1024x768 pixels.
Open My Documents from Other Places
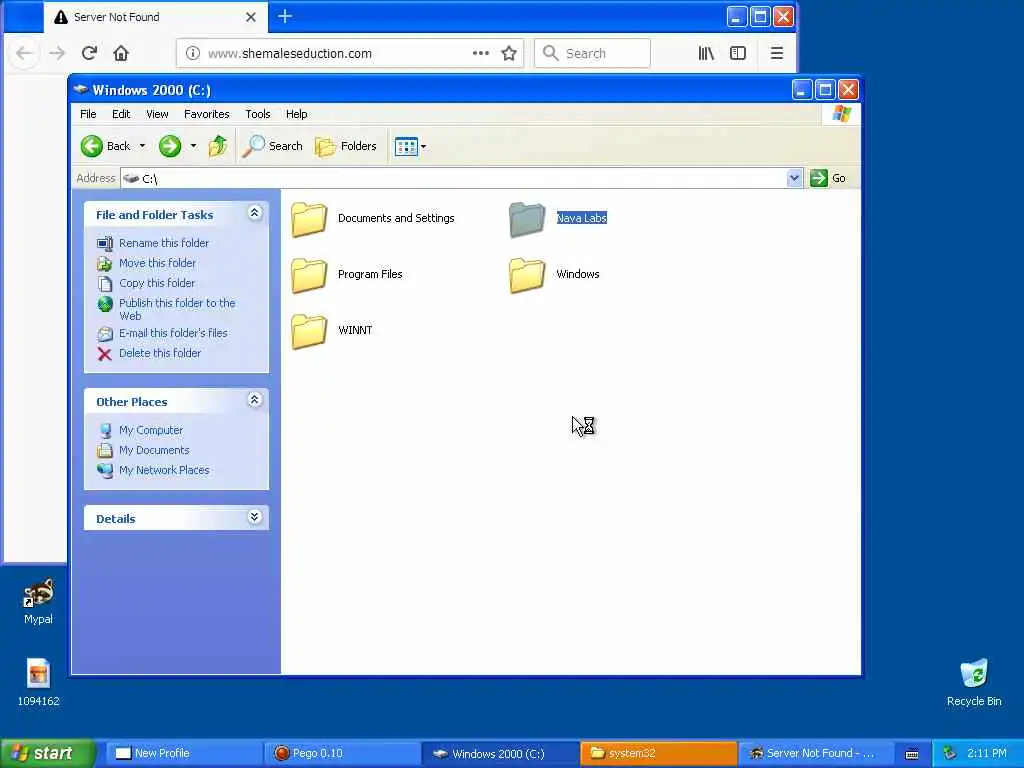click(154, 450)
